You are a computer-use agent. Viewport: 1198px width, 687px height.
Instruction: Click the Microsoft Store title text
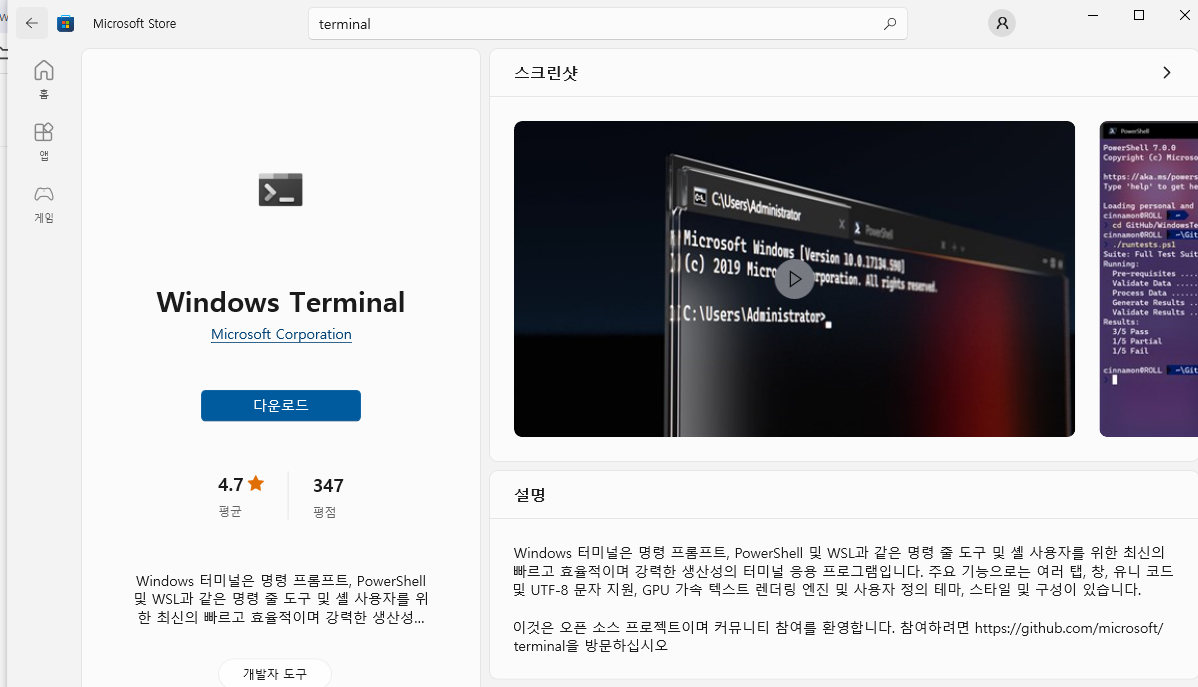(134, 24)
